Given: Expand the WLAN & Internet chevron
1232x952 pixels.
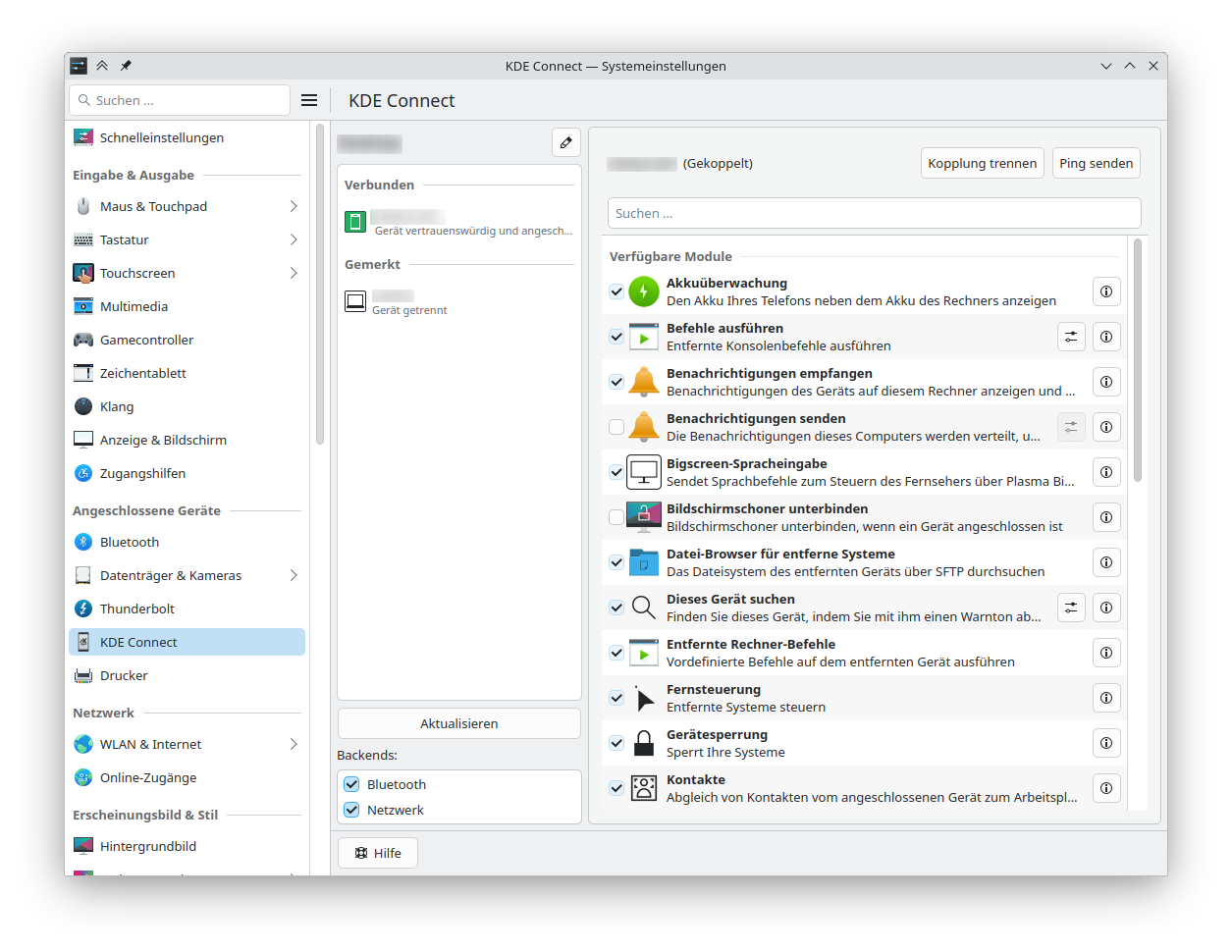Looking at the screenshot, I should pos(294,744).
